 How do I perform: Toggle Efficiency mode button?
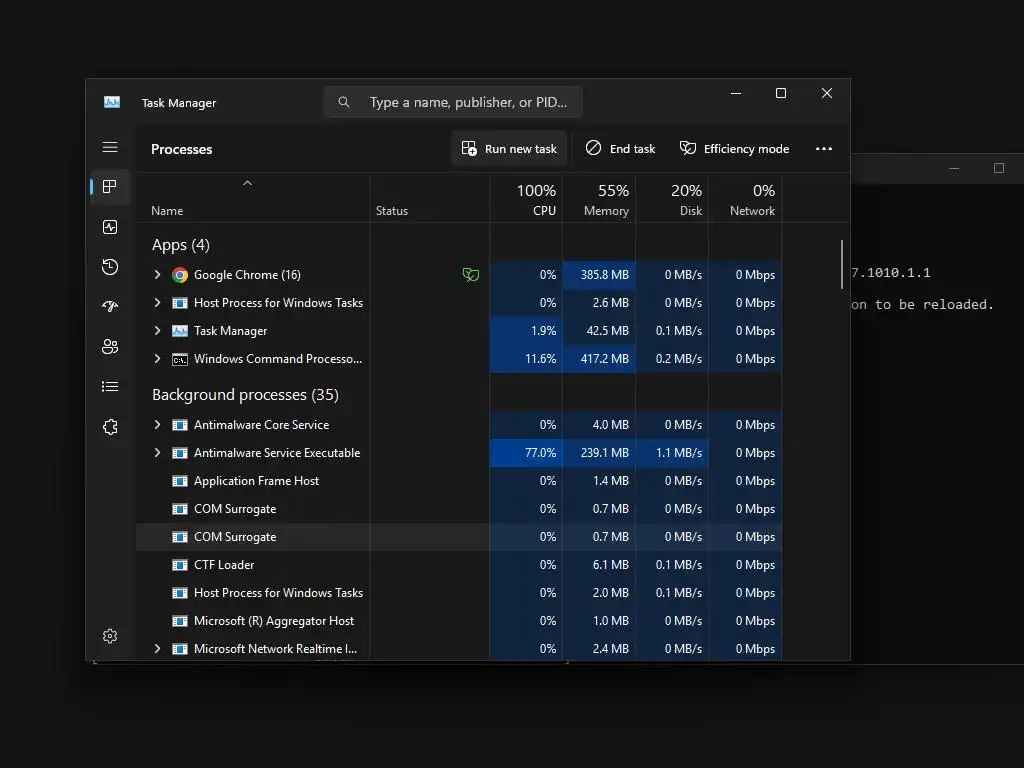click(734, 149)
